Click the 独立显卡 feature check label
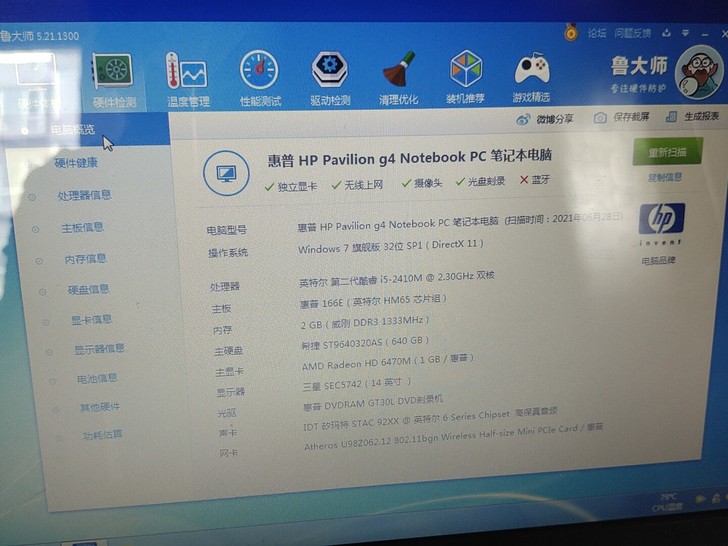The height and width of the screenshot is (546, 728). click(291, 187)
